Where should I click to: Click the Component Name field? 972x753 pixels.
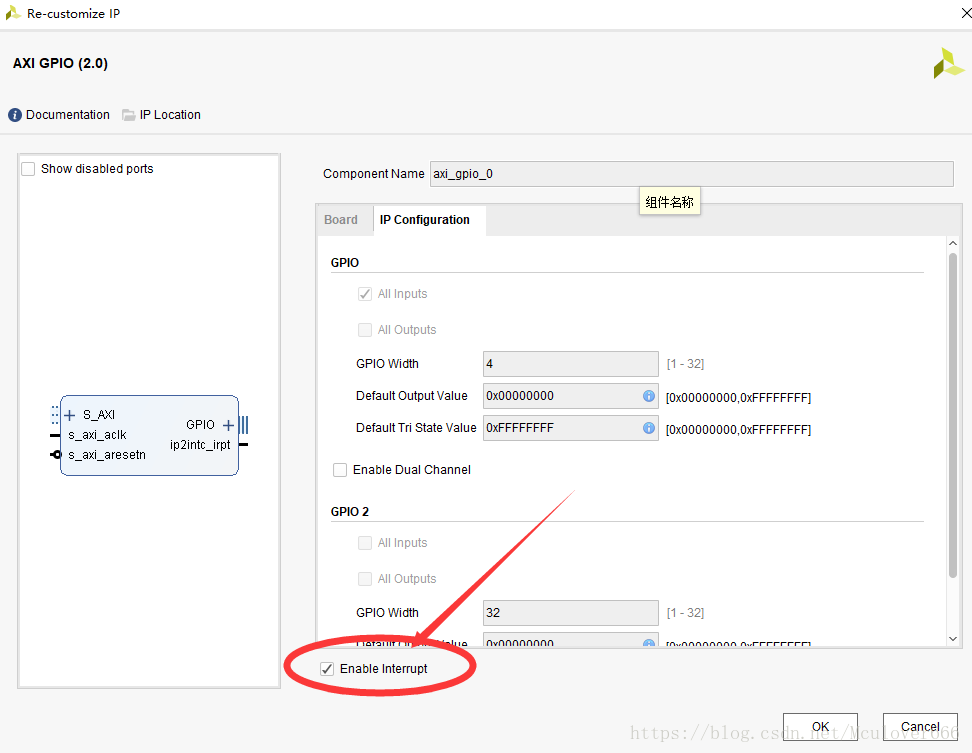tap(692, 174)
